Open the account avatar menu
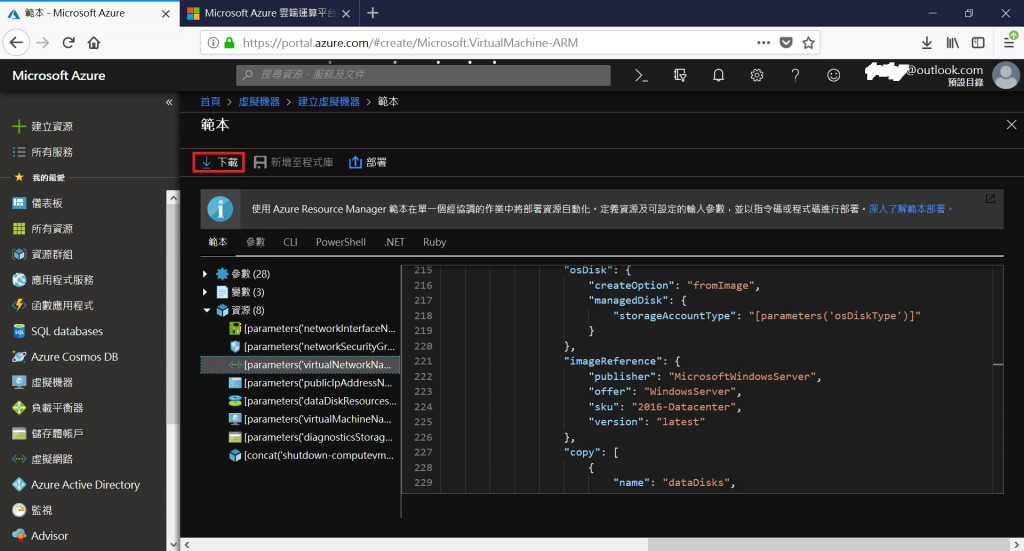The image size is (1024, 551). pos(1006,75)
